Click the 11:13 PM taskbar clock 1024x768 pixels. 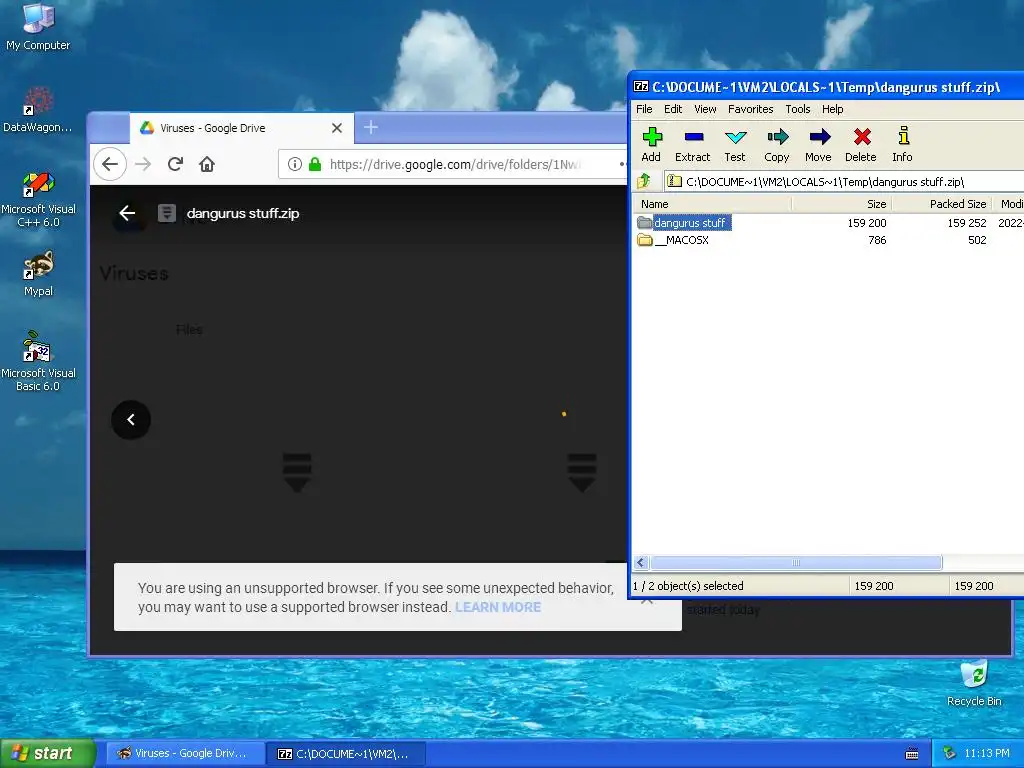pos(987,754)
